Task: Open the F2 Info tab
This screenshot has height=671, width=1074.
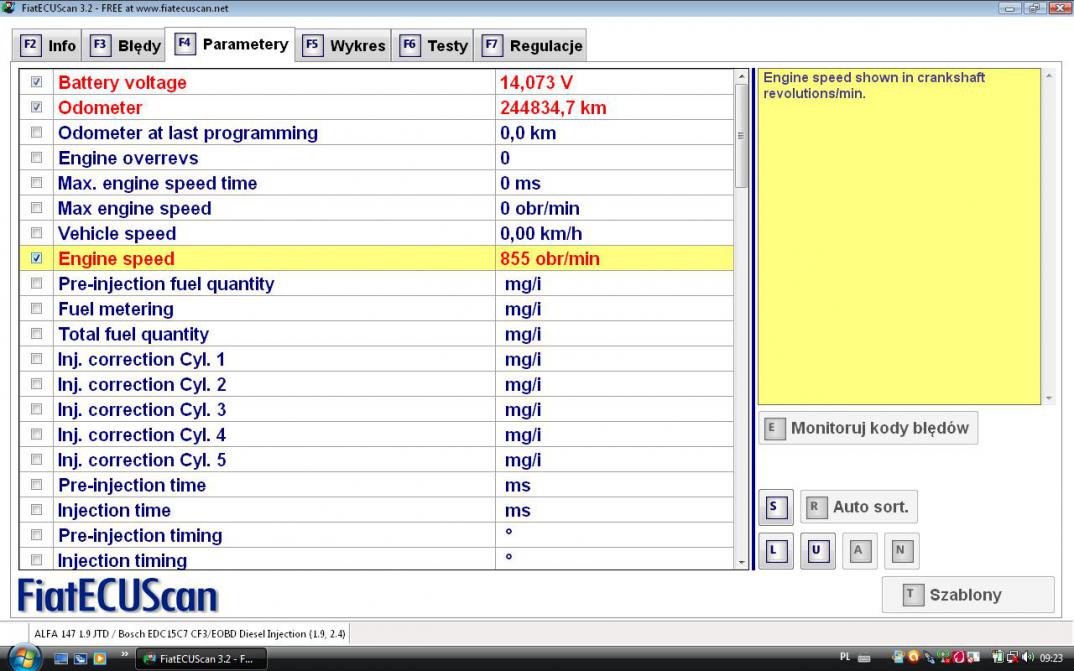Action: [47, 46]
